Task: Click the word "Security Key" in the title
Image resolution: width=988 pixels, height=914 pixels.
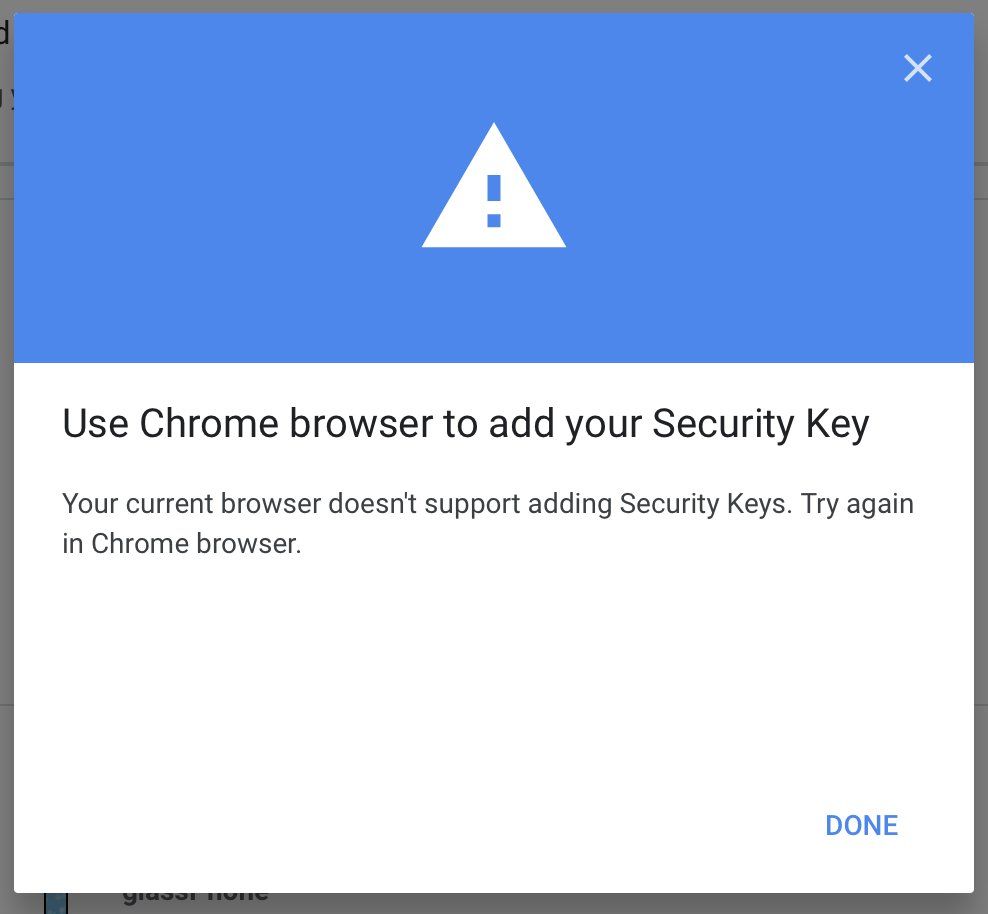Action: point(760,424)
